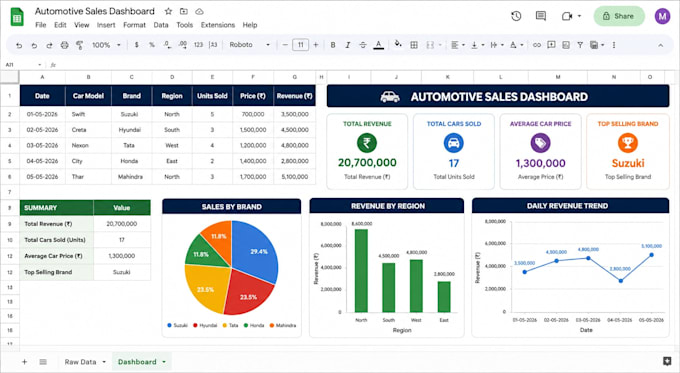680x373 pixels.
Task: Select the Total Revenue value 20,700,000 cell
Action: 122,224
